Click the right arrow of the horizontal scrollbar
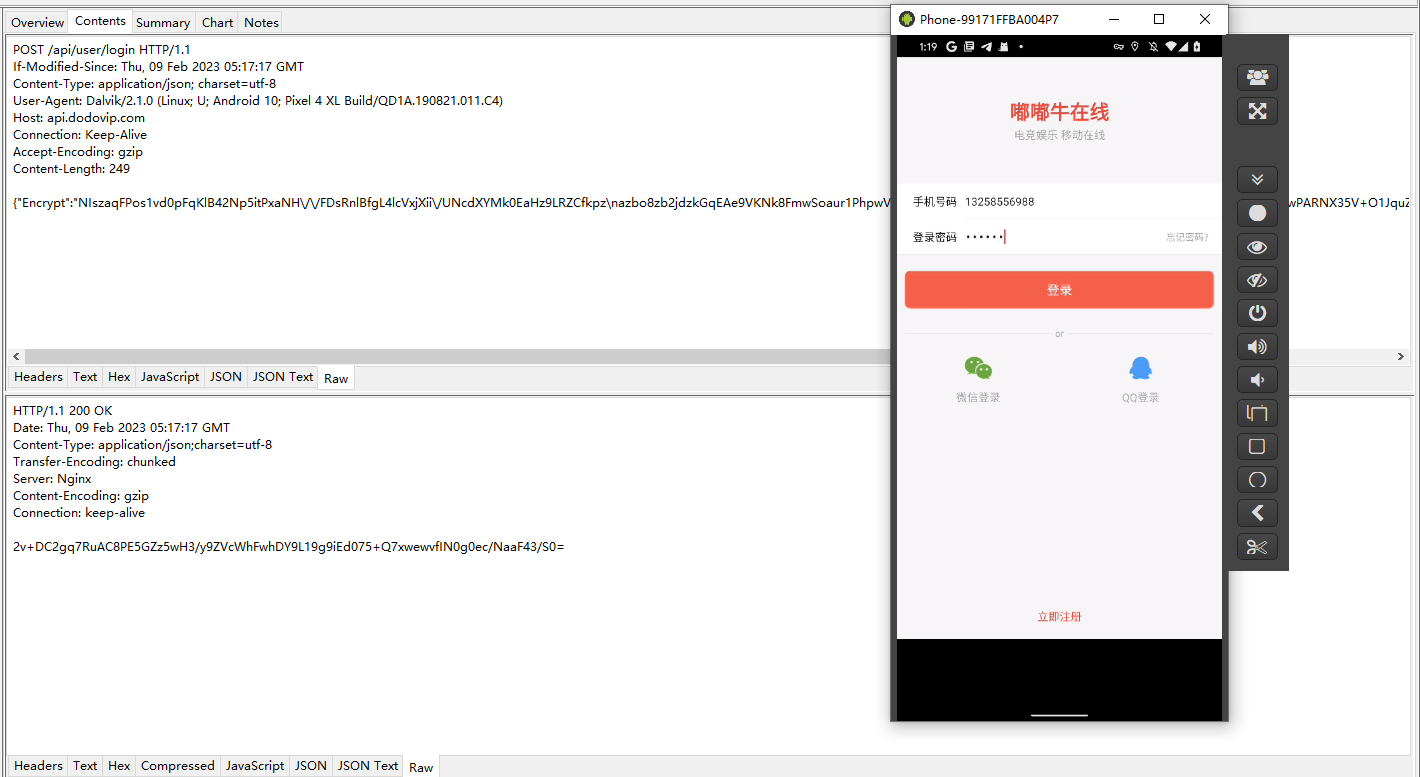Screen dimensions: 1420x777 1401,357
